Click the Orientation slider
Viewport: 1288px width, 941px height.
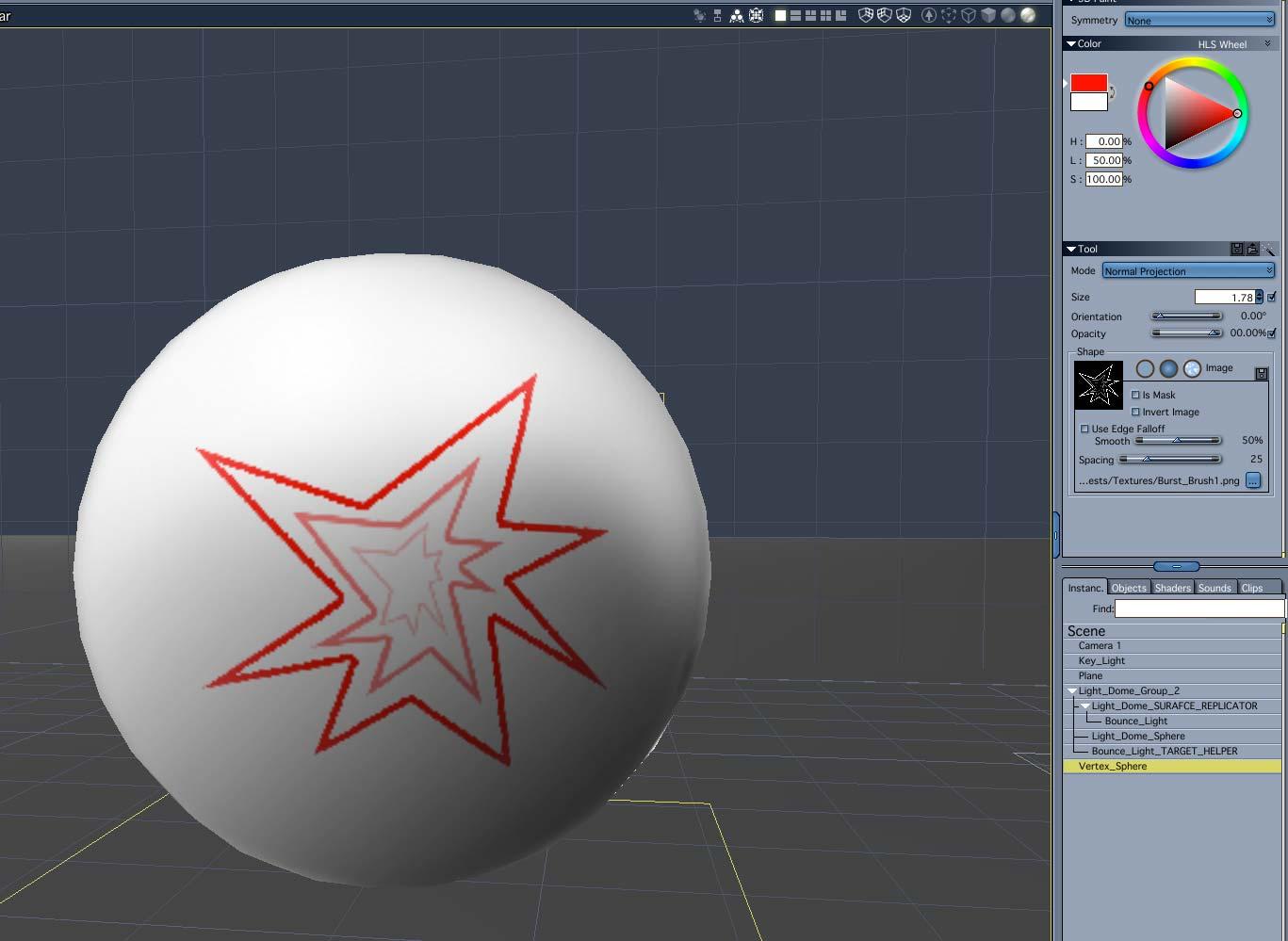pos(1186,316)
